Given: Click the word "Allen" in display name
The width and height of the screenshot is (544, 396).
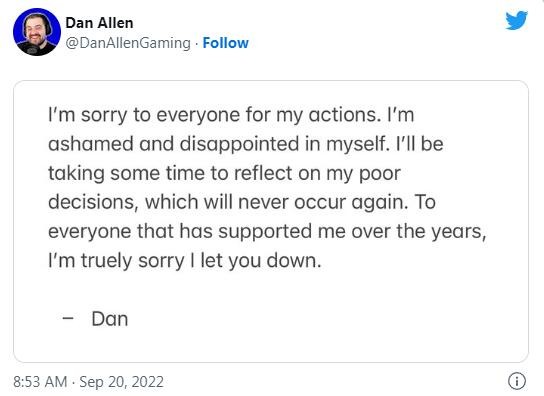Looking at the screenshot, I should point(115,23).
